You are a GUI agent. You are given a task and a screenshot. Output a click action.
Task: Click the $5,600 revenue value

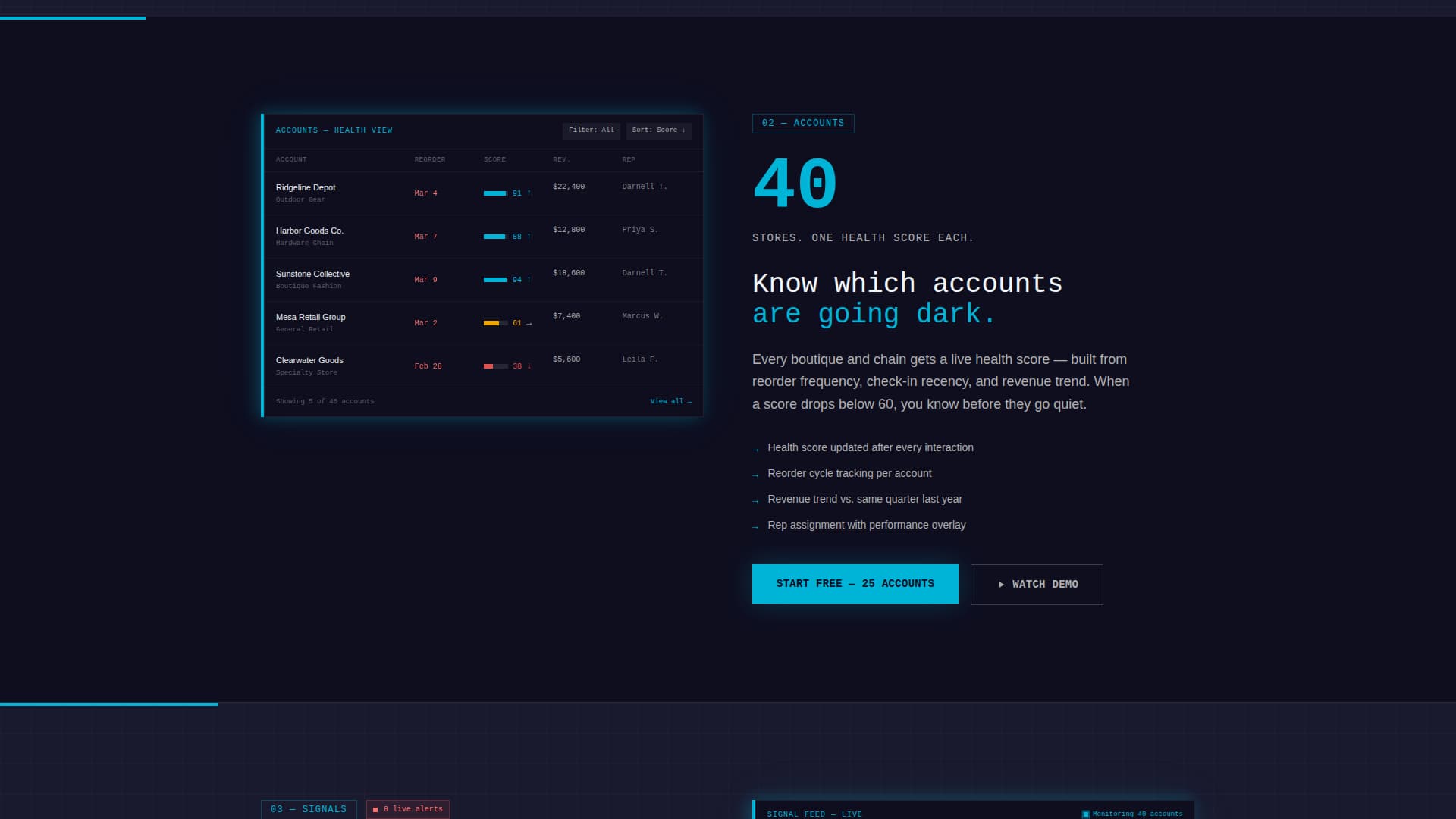click(566, 359)
